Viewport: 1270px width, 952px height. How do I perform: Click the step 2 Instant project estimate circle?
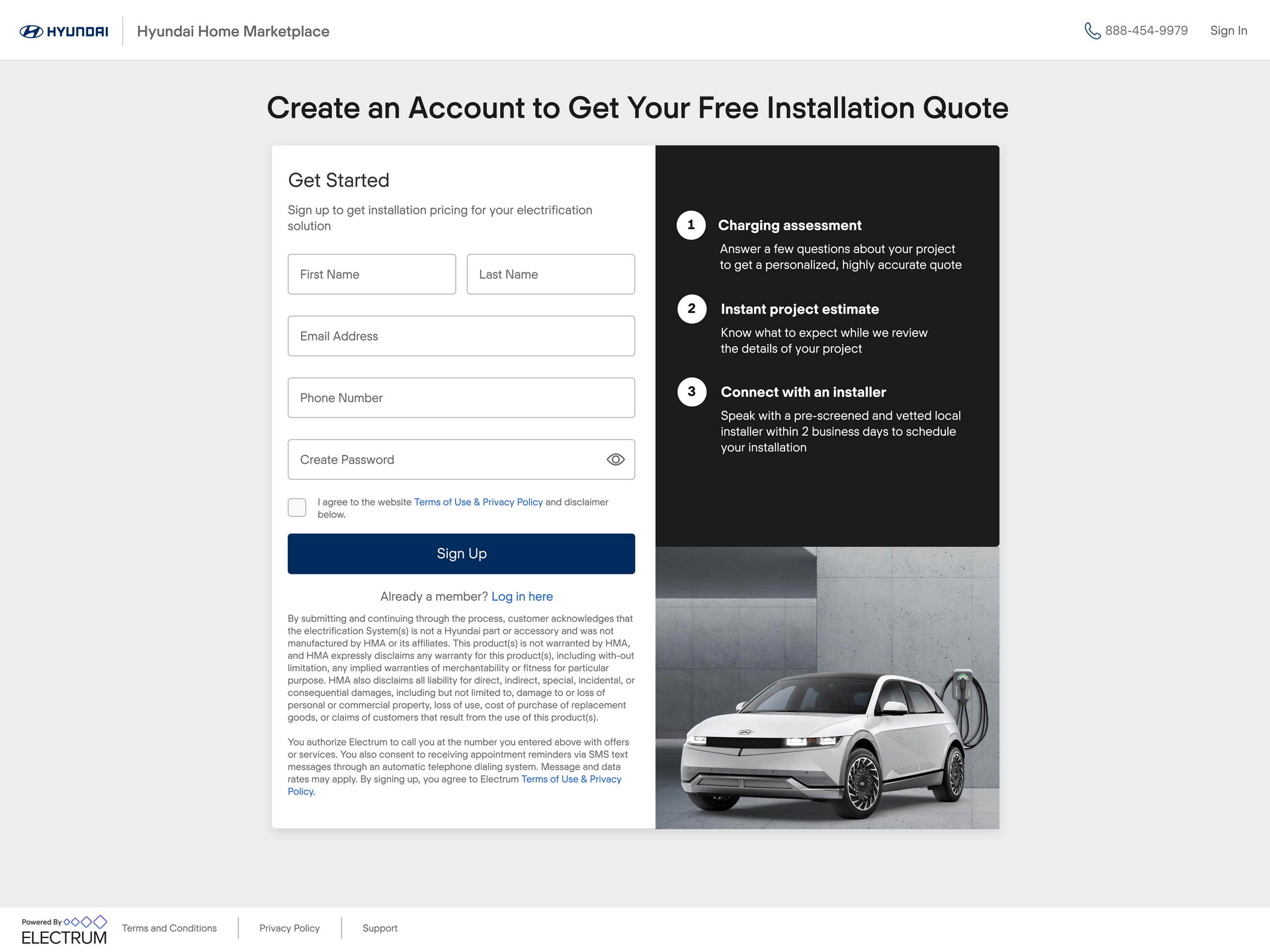pyautogui.click(x=691, y=308)
